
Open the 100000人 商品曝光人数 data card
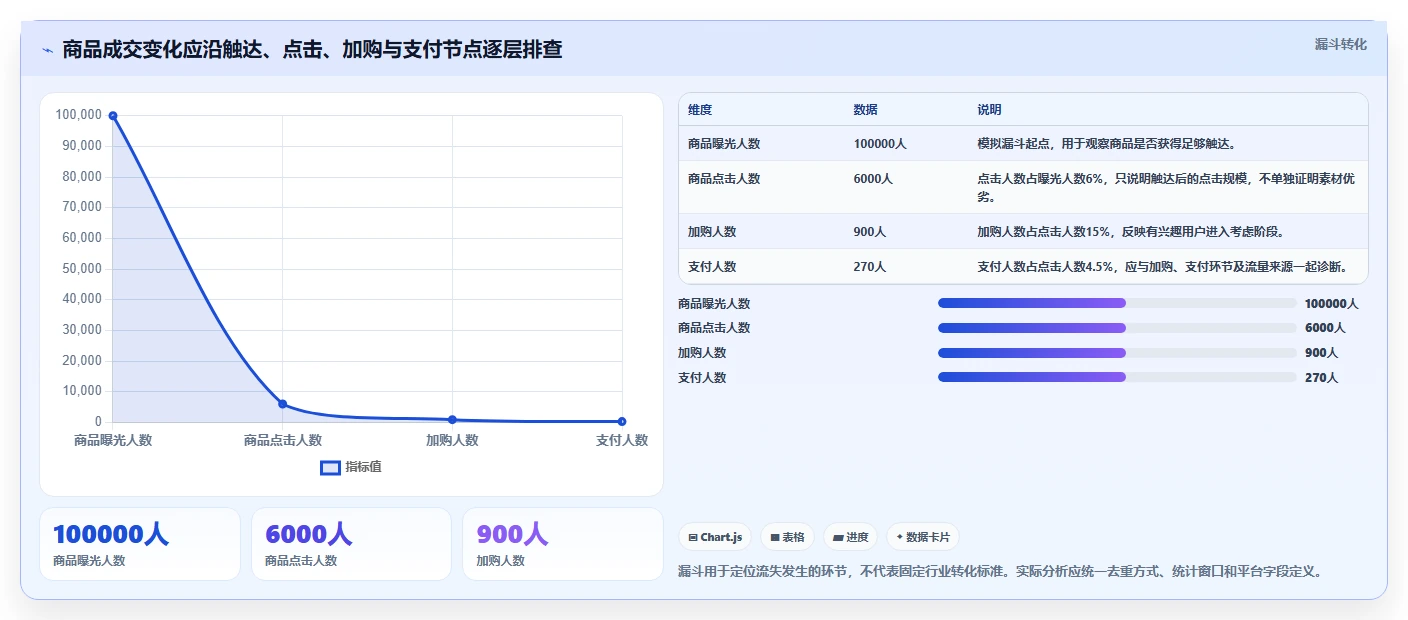click(140, 544)
